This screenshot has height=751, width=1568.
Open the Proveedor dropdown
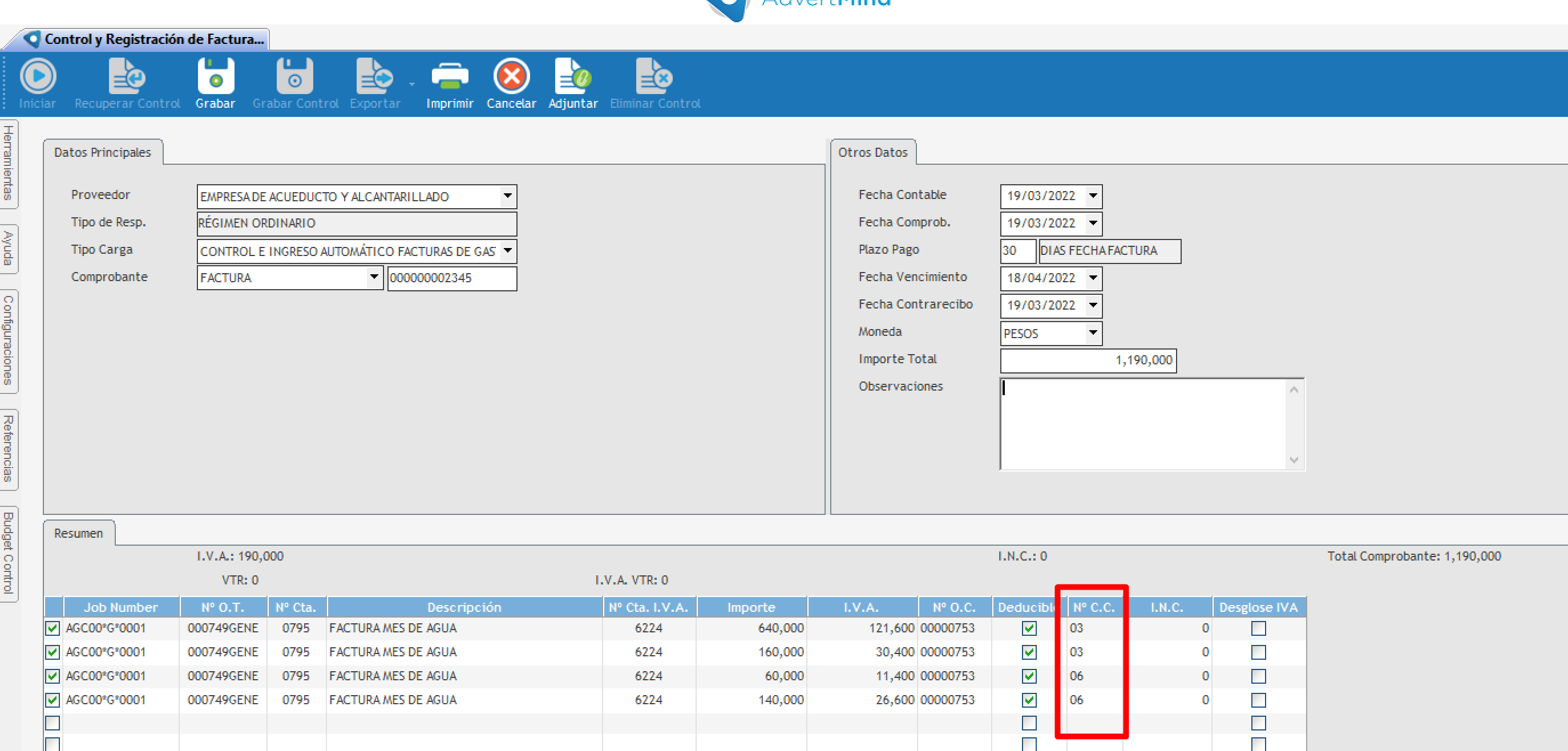(507, 196)
